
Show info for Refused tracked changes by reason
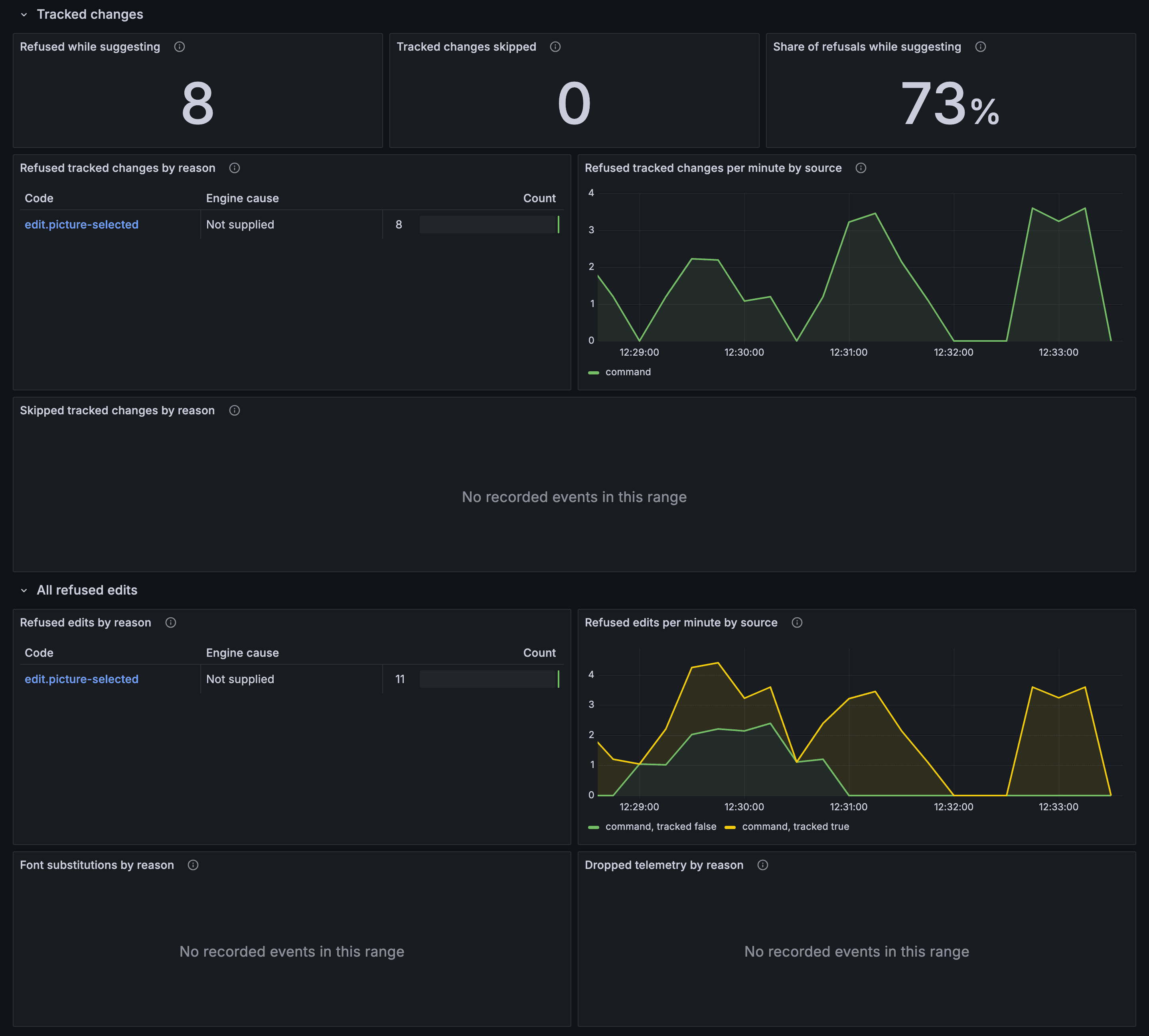(x=235, y=168)
